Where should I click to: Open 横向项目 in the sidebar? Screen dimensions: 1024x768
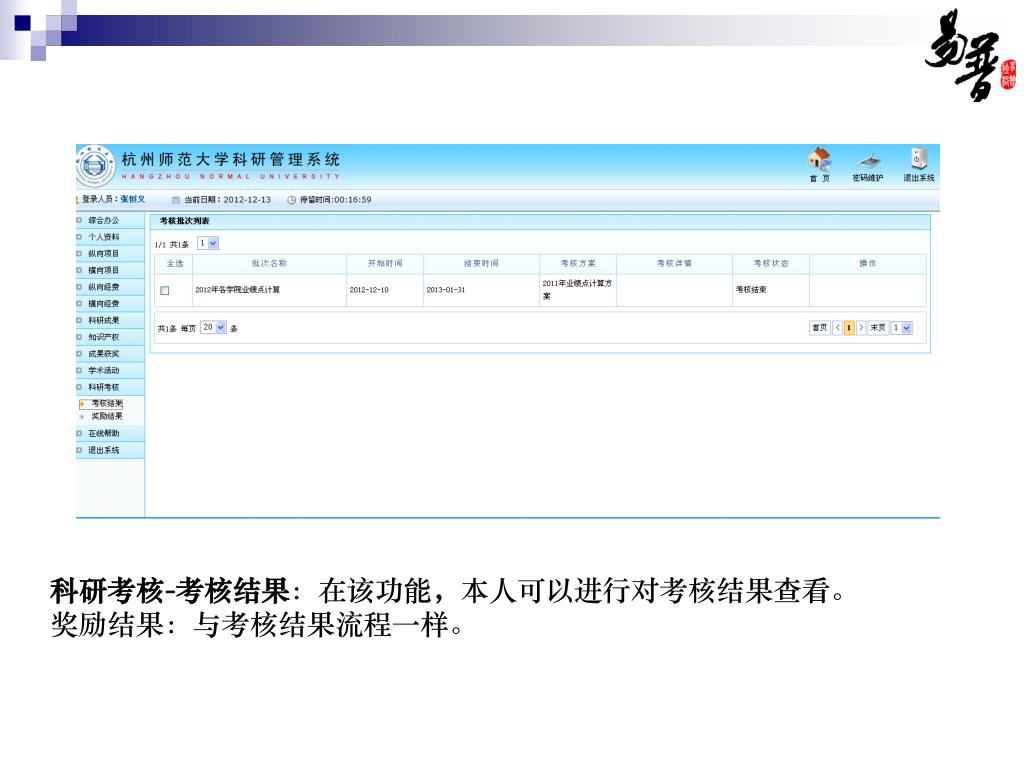pos(104,270)
